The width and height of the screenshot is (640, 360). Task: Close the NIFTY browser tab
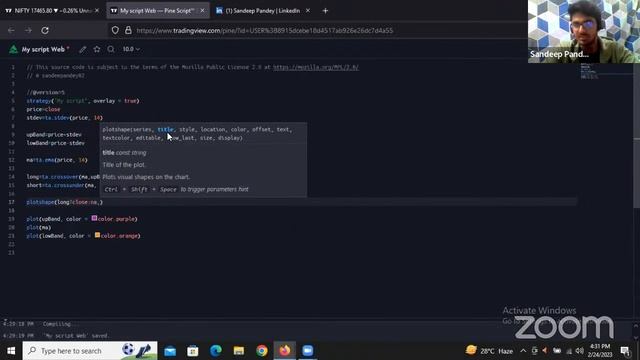click(97, 11)
